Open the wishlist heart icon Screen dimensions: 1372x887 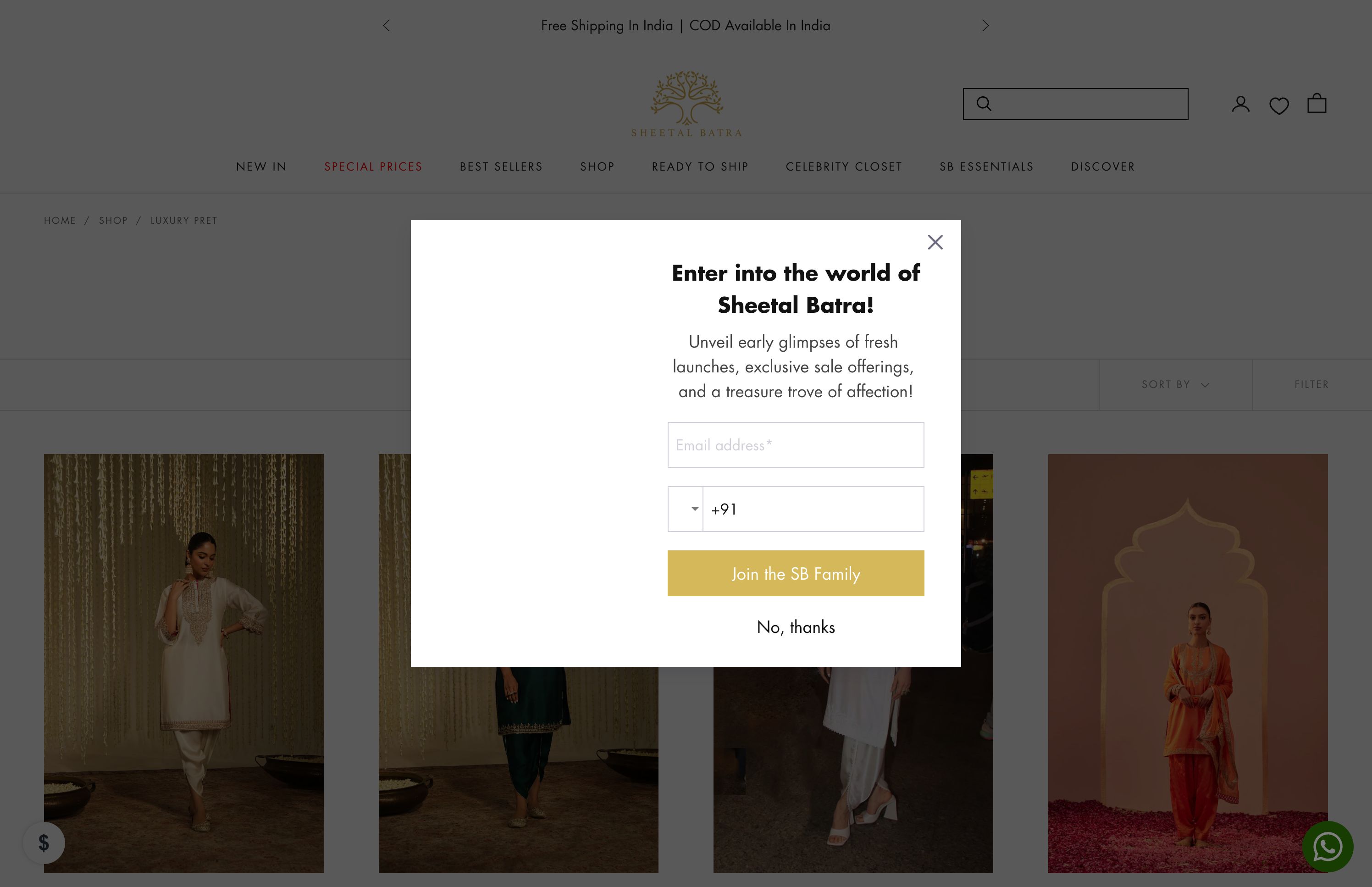click(1279, 105)
